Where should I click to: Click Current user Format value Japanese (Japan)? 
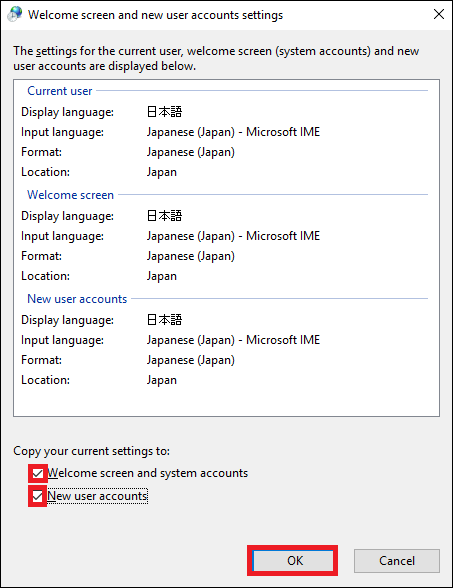190,152
